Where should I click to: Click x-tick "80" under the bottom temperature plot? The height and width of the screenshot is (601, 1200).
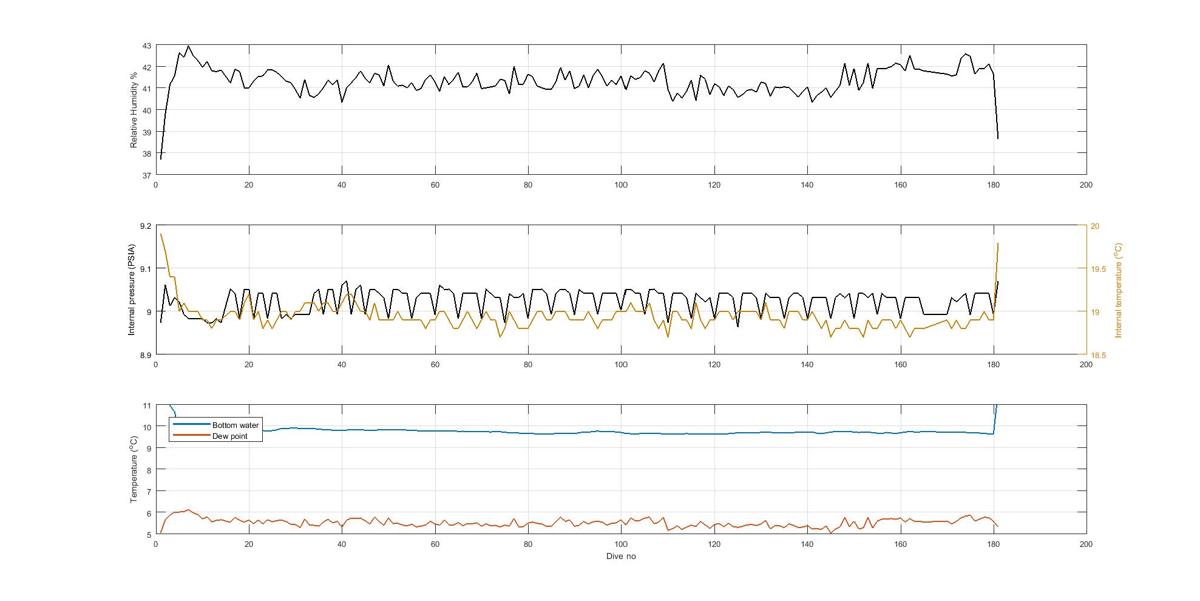528,545
